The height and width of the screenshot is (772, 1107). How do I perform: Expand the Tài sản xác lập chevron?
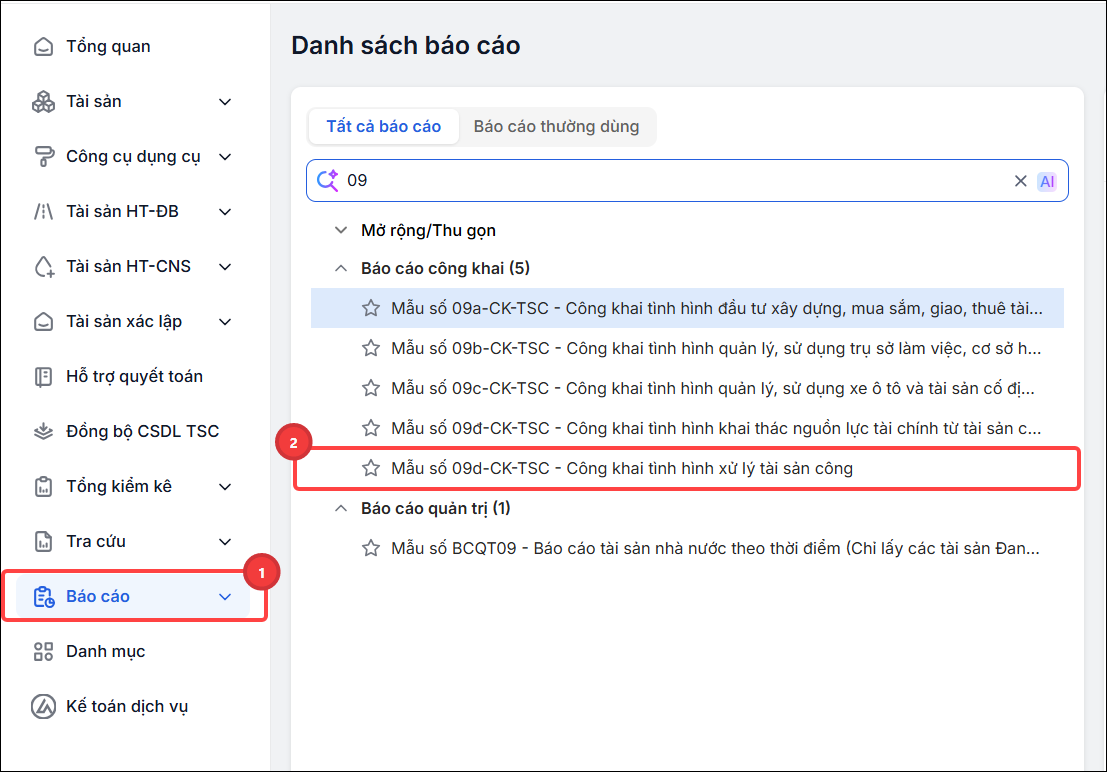[225, 322]
